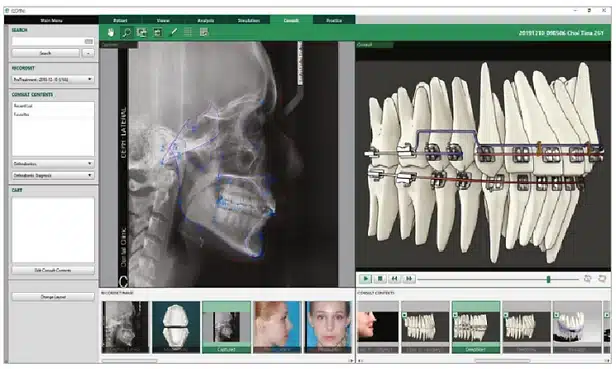Open the Orthodontic Diagnosis dropdown
The image size is (616, 369).
click(x=53, y=175)
